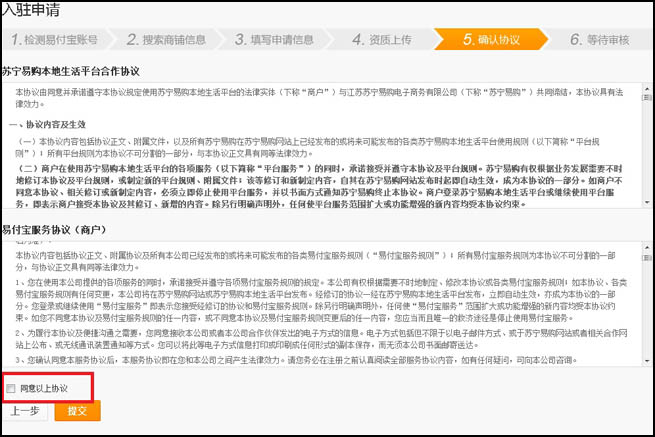The width and height of the screenshot is (655, 437).
Task: Select step 4 资质上传
Action: (382, 40)
